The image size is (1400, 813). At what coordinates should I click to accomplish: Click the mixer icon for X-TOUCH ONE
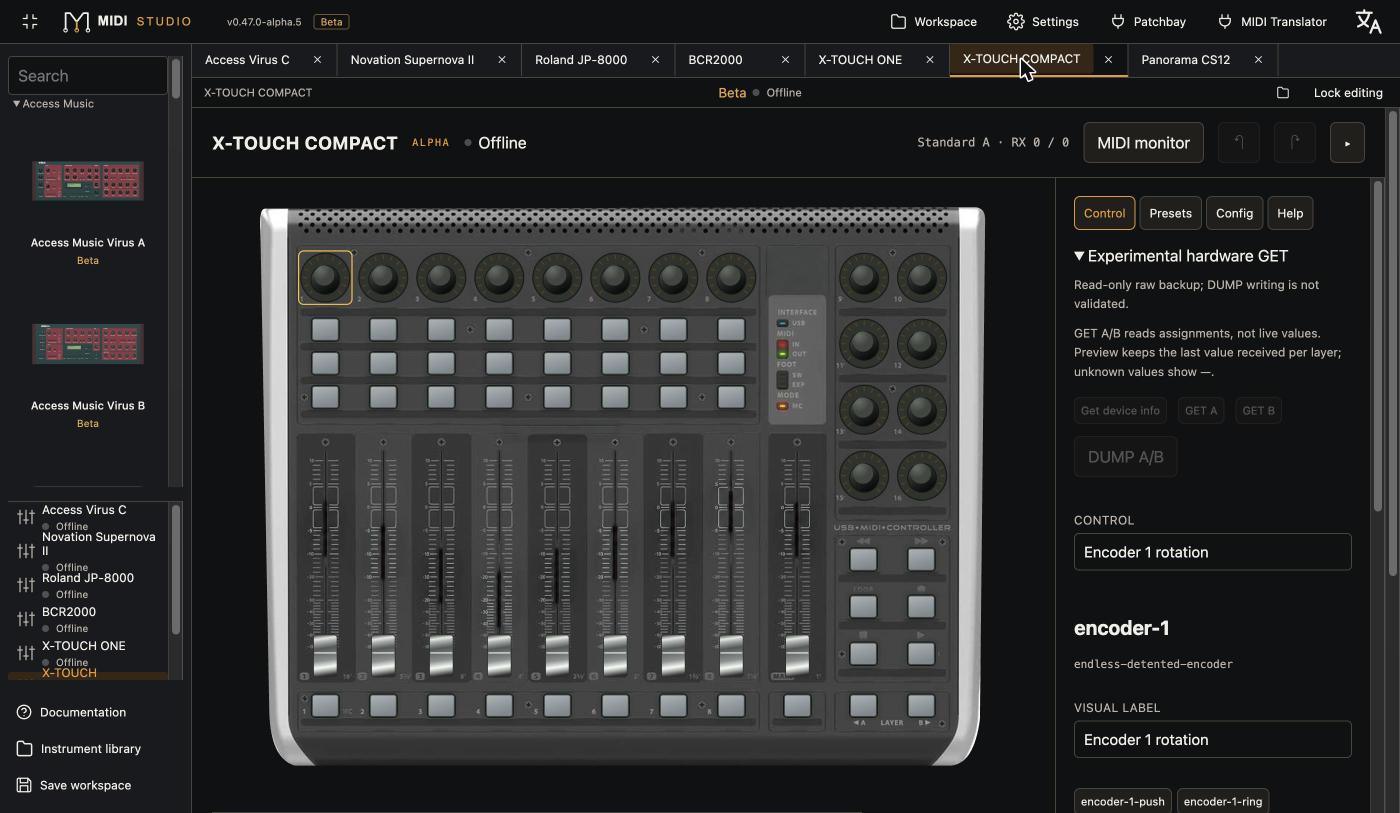[x=26, y=653]
